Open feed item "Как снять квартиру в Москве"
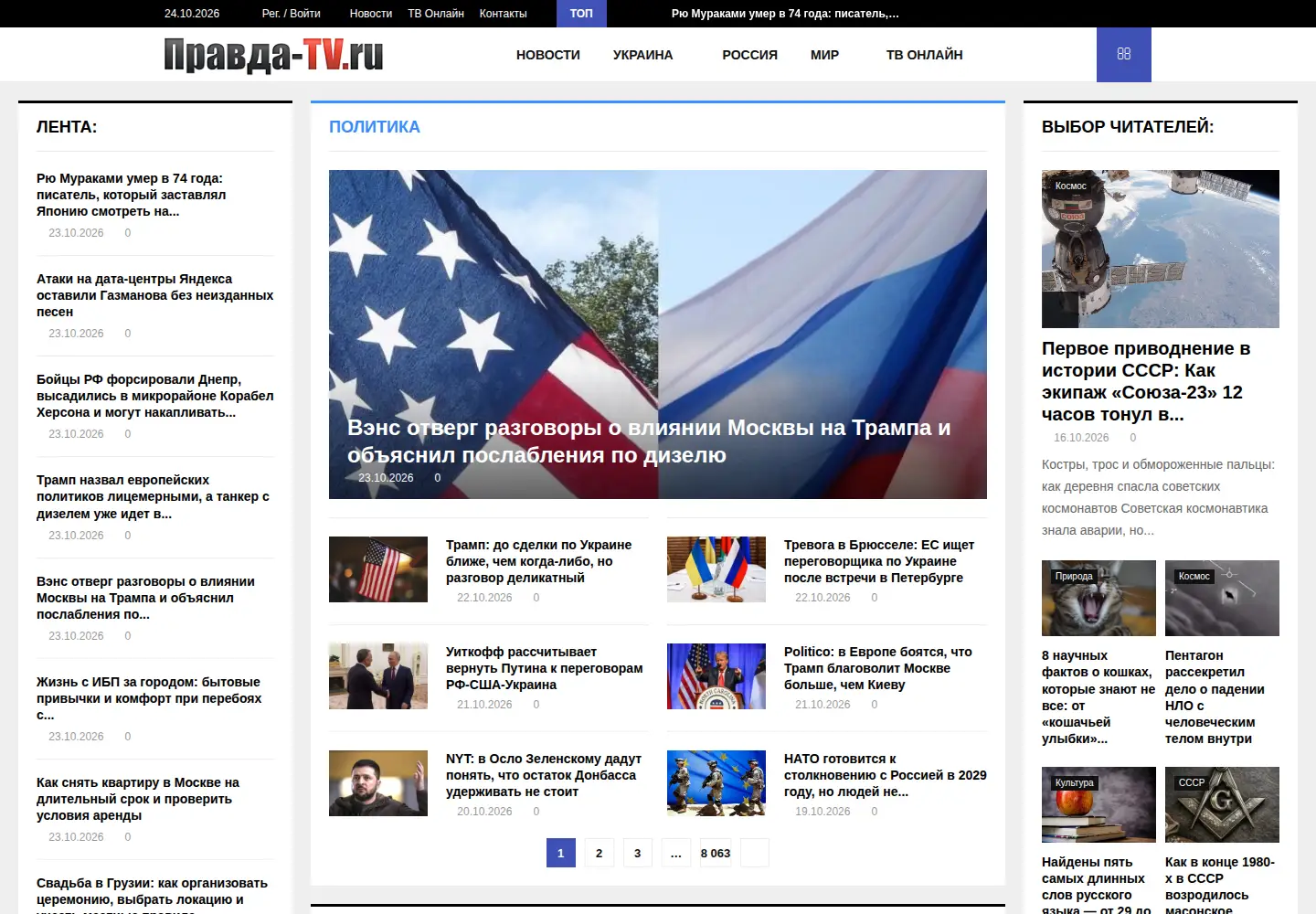The height and width of the screenshot is (914, 1316). pos(138,799)
